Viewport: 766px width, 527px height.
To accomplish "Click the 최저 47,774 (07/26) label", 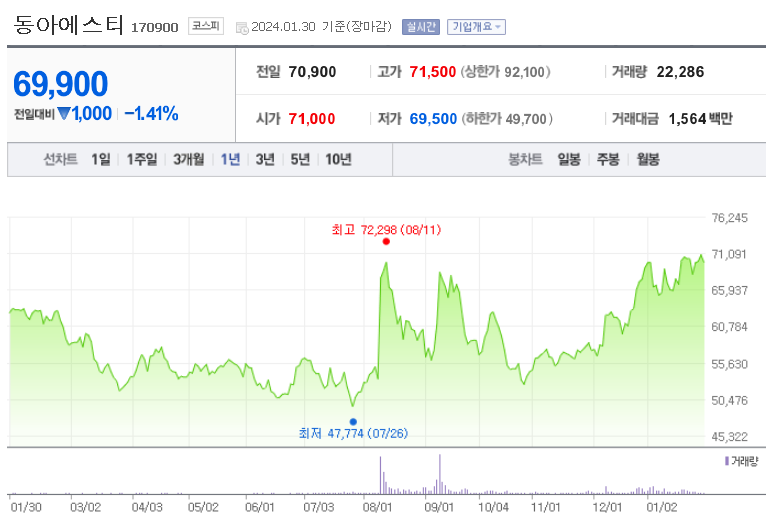I will (353, 433).
